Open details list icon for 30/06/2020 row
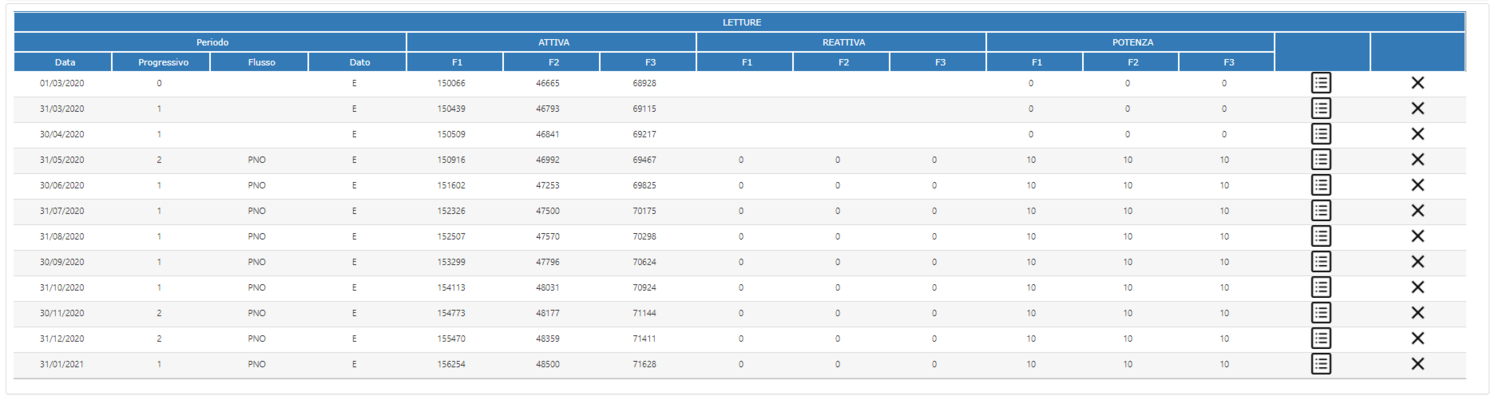The width and height of the screenshot is (1495, 400). coord(1321,185)
